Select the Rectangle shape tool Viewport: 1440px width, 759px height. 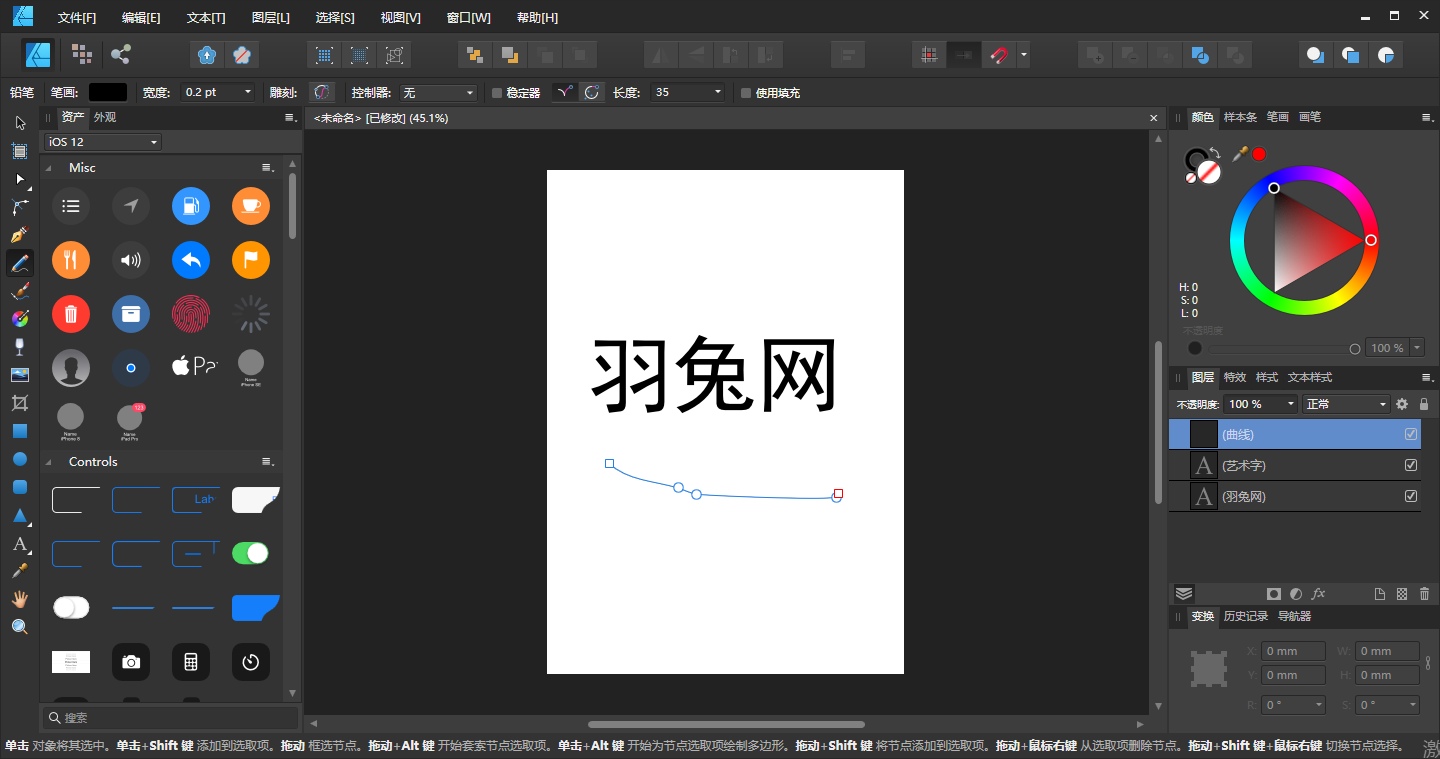pos(20,431)
